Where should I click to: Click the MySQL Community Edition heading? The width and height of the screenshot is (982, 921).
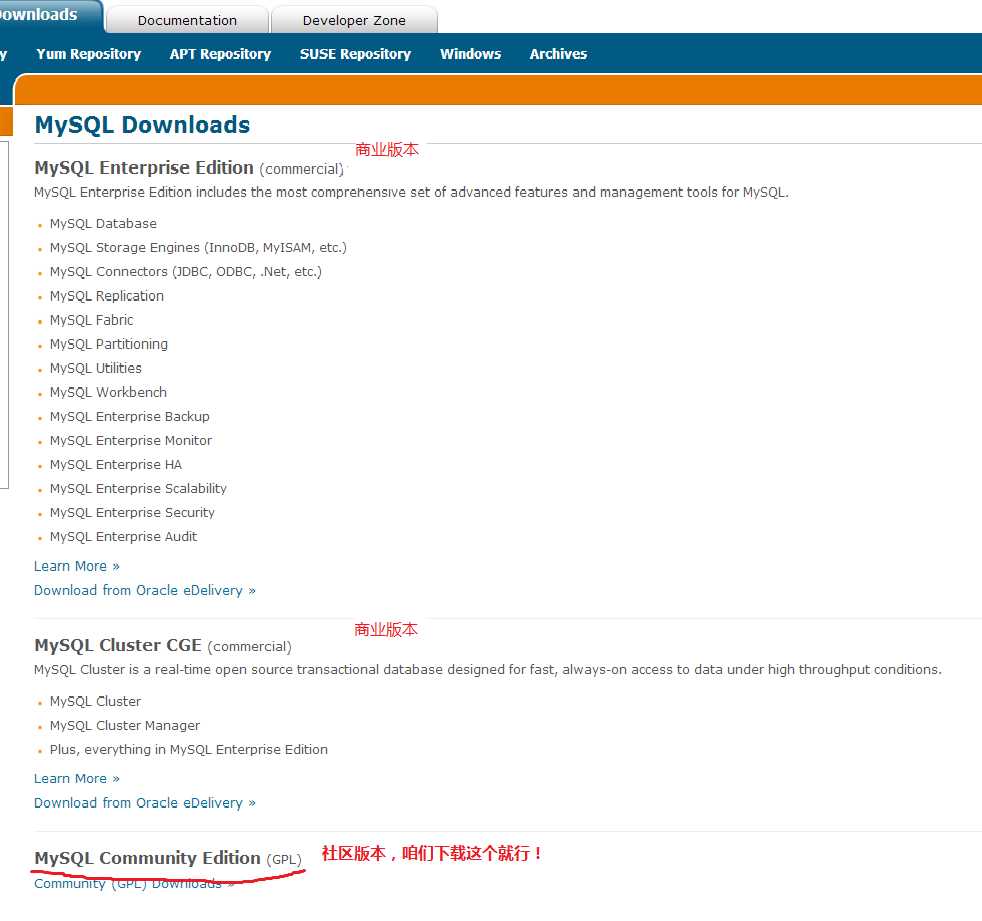coord(147,858)
